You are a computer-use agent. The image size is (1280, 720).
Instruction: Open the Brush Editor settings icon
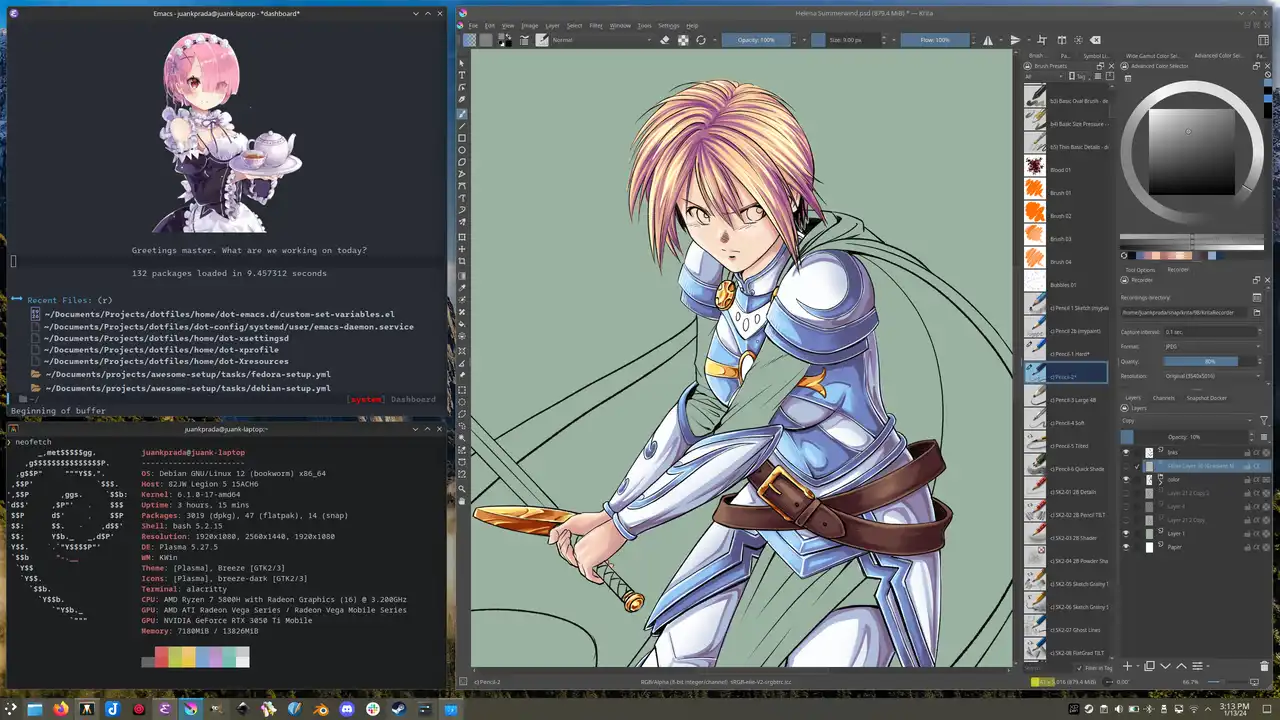pos(524,40)
